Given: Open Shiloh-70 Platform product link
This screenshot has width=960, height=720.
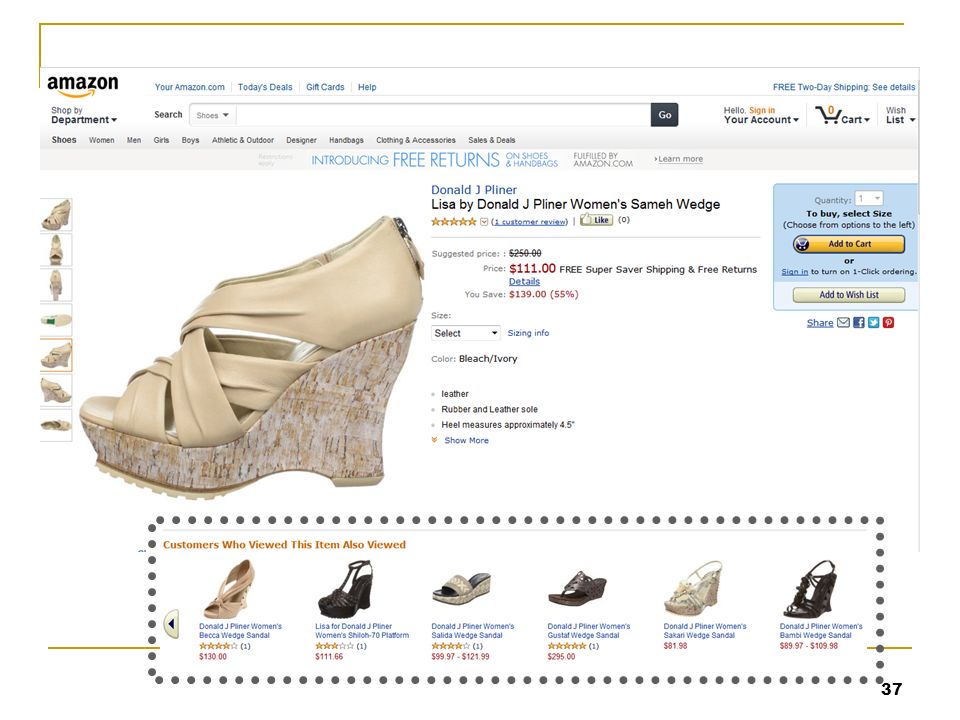Looking at the screenshot, I should click(x=362, y=631).
